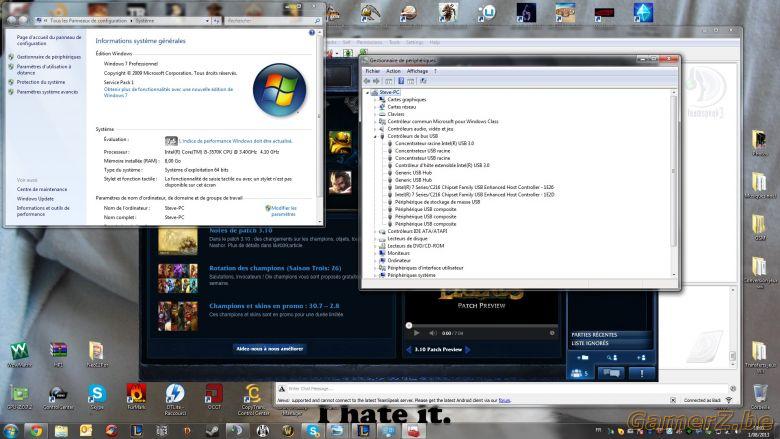
Task: Select Périphérique de stockage de masse USB
Action: pos(437,202)
